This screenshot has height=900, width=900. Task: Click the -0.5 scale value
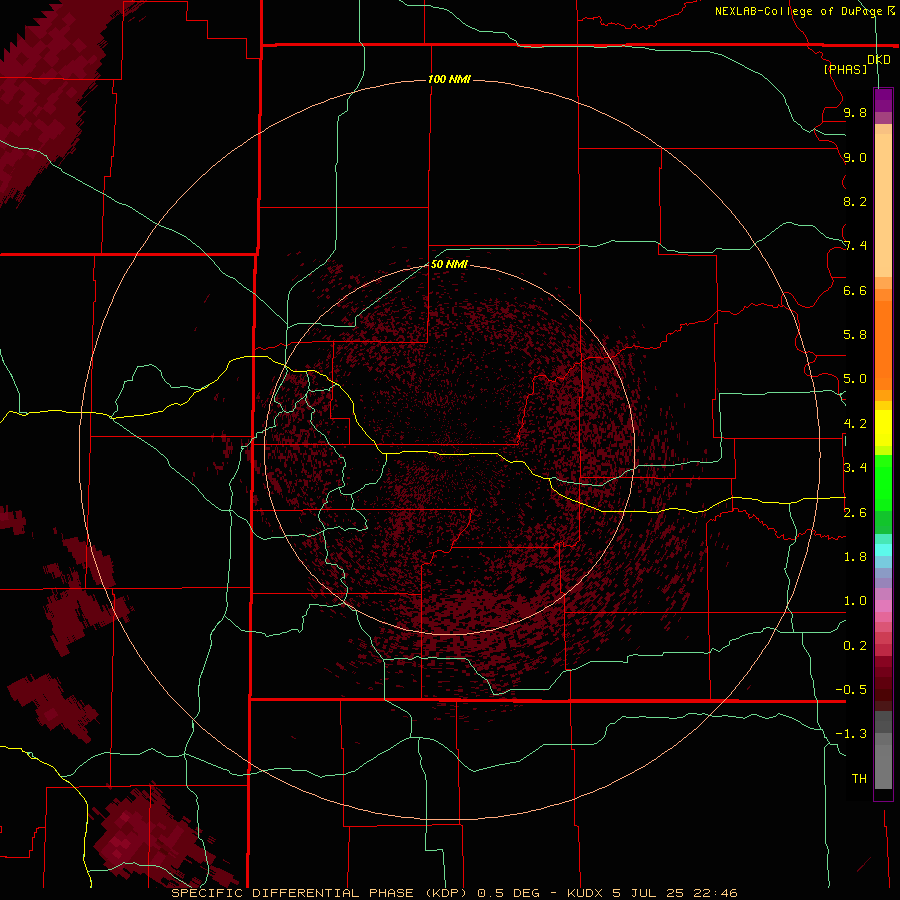(x=851, y=690)
